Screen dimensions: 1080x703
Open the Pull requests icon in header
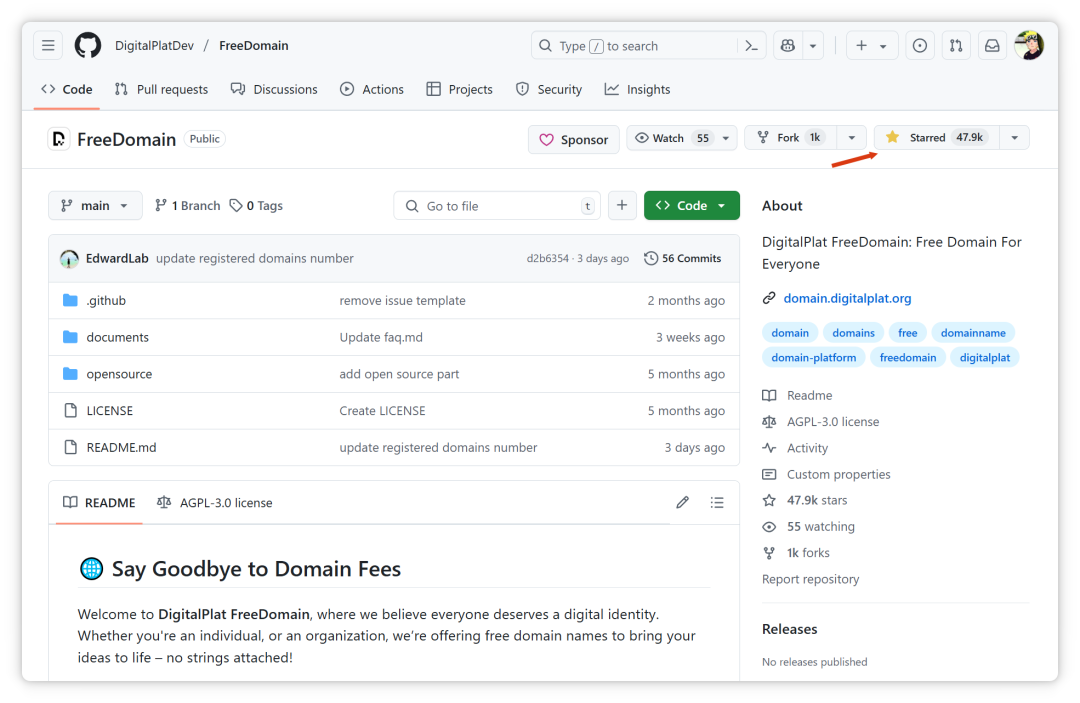pyautogui.click(x=956, y=46)
